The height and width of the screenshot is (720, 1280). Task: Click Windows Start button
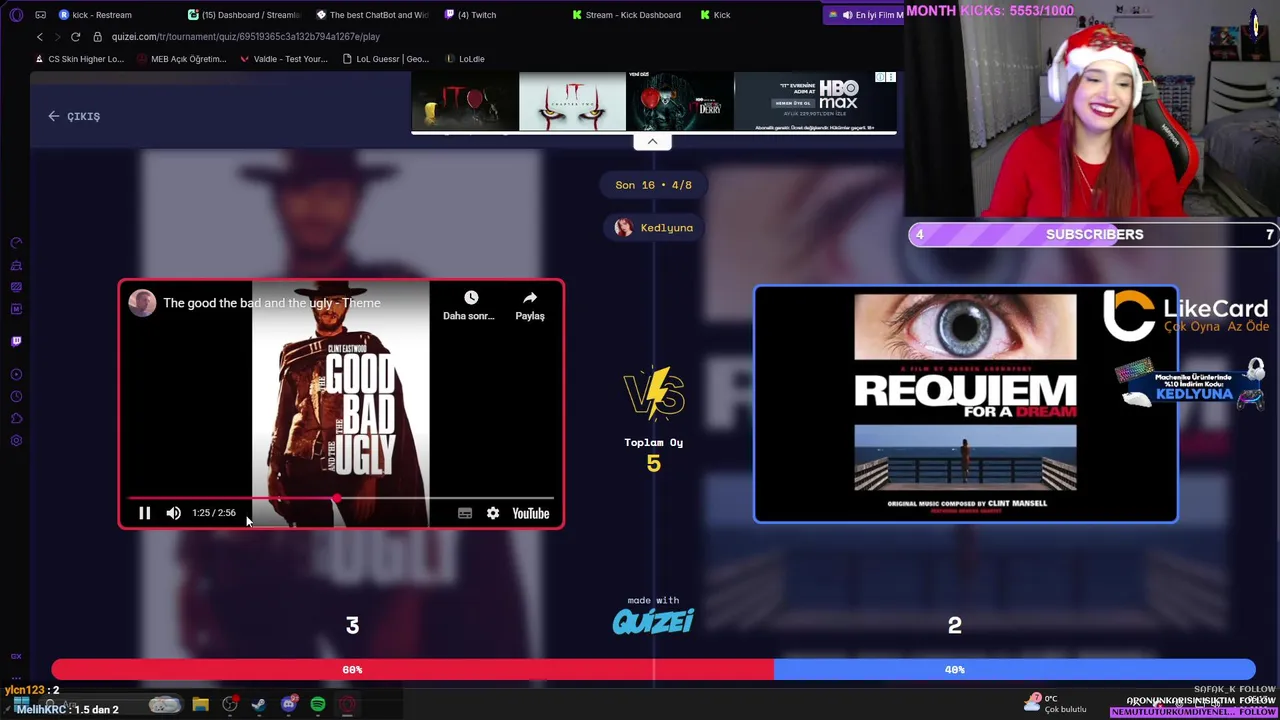[x=20, y=705]
